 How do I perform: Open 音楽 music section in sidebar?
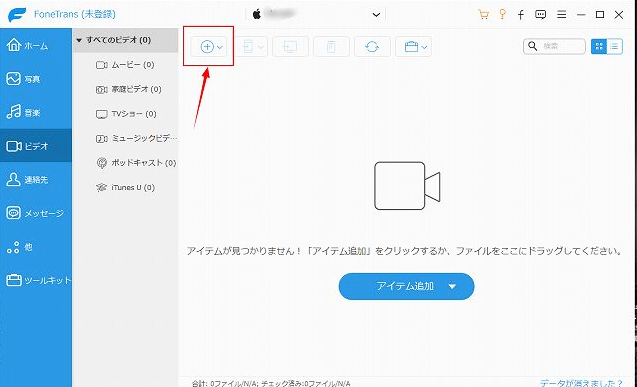(x=36, y=112)
